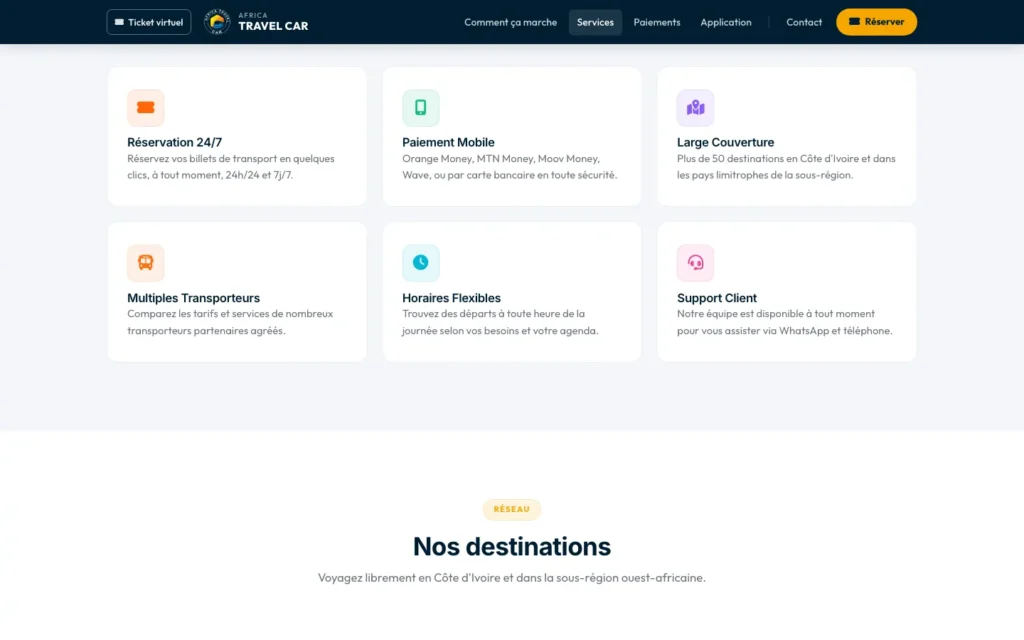Click the RÉSEAU badge label
The height and width of the screenshot is (640, 1024).
(512, 509)
